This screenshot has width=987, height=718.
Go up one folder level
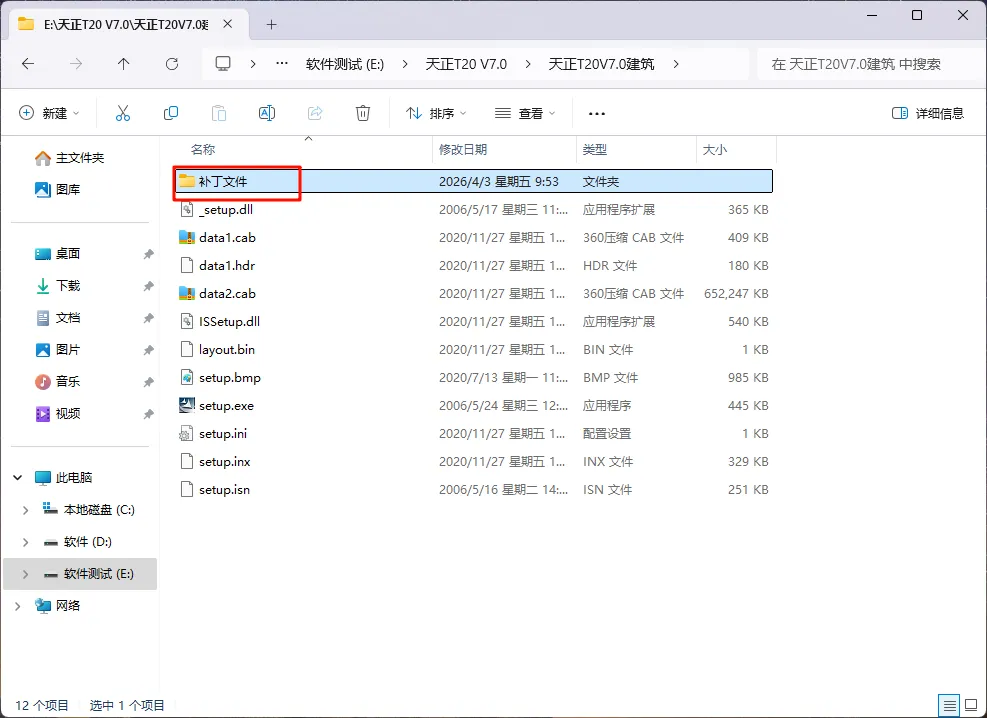(123, 64)
